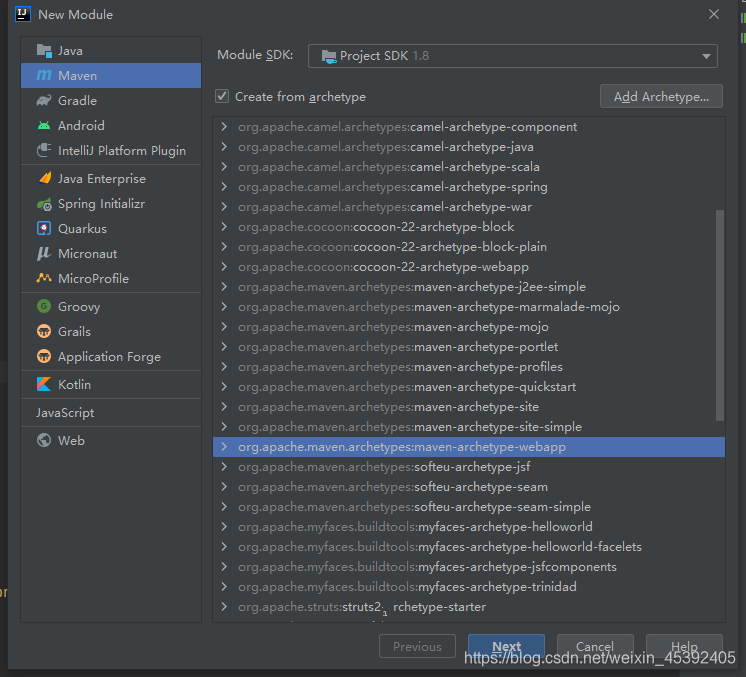Click the Cancel button
The height and width of the screenshot is (677, 746).
(595, 646)
